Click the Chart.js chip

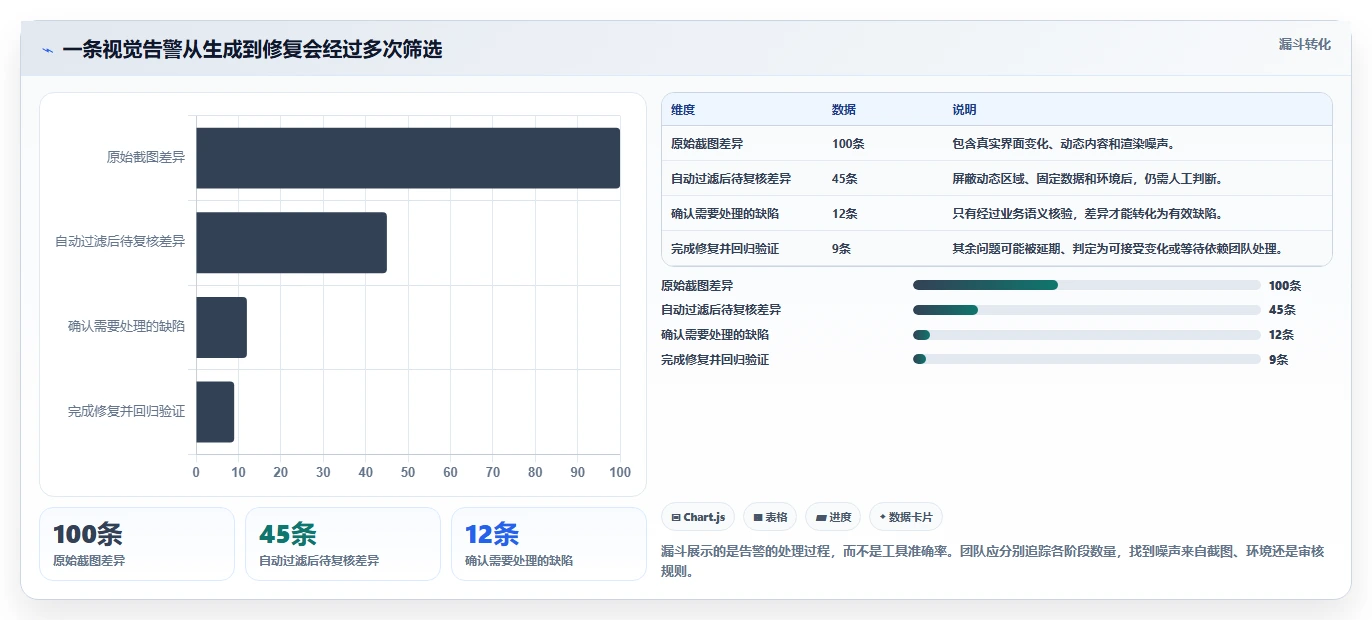click(x=698, y=517)
